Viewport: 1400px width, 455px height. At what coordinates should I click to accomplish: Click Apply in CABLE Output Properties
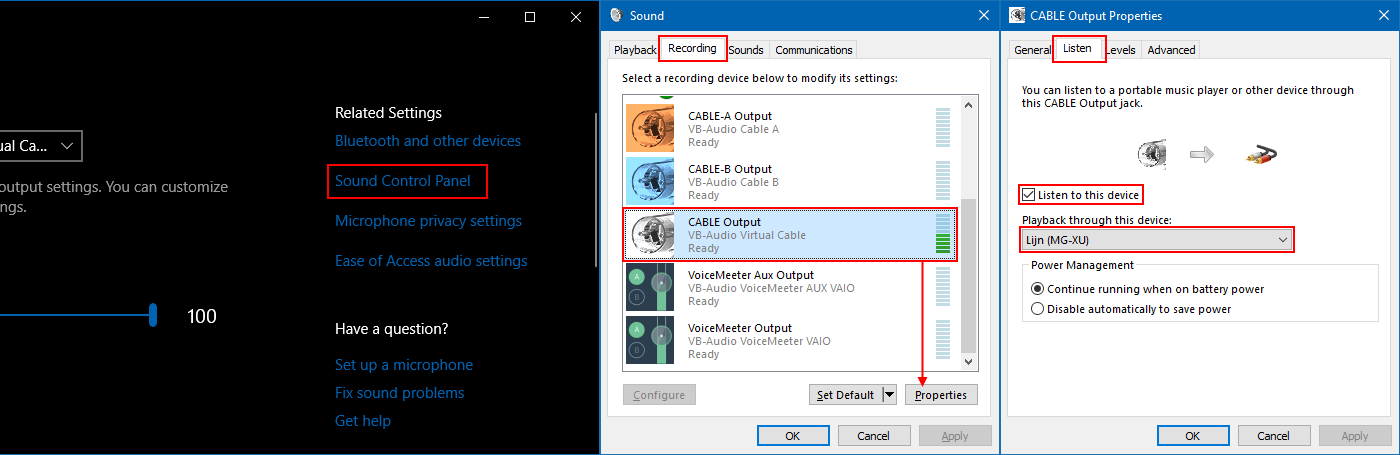(x=1355, y=436)
